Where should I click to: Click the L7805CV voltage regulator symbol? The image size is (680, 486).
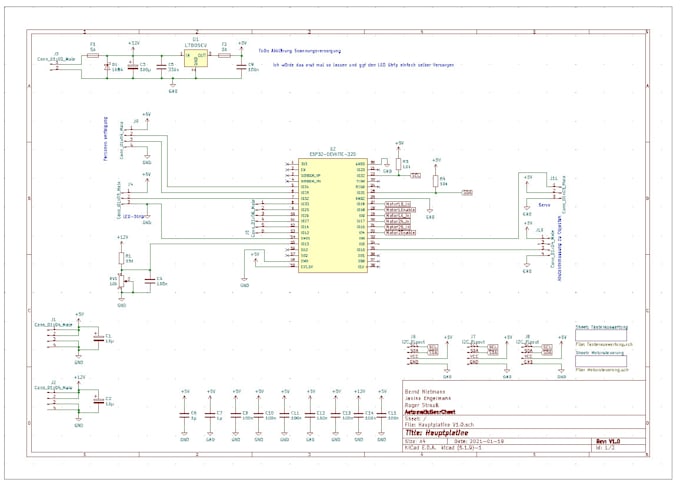click(x=196, y=58)
